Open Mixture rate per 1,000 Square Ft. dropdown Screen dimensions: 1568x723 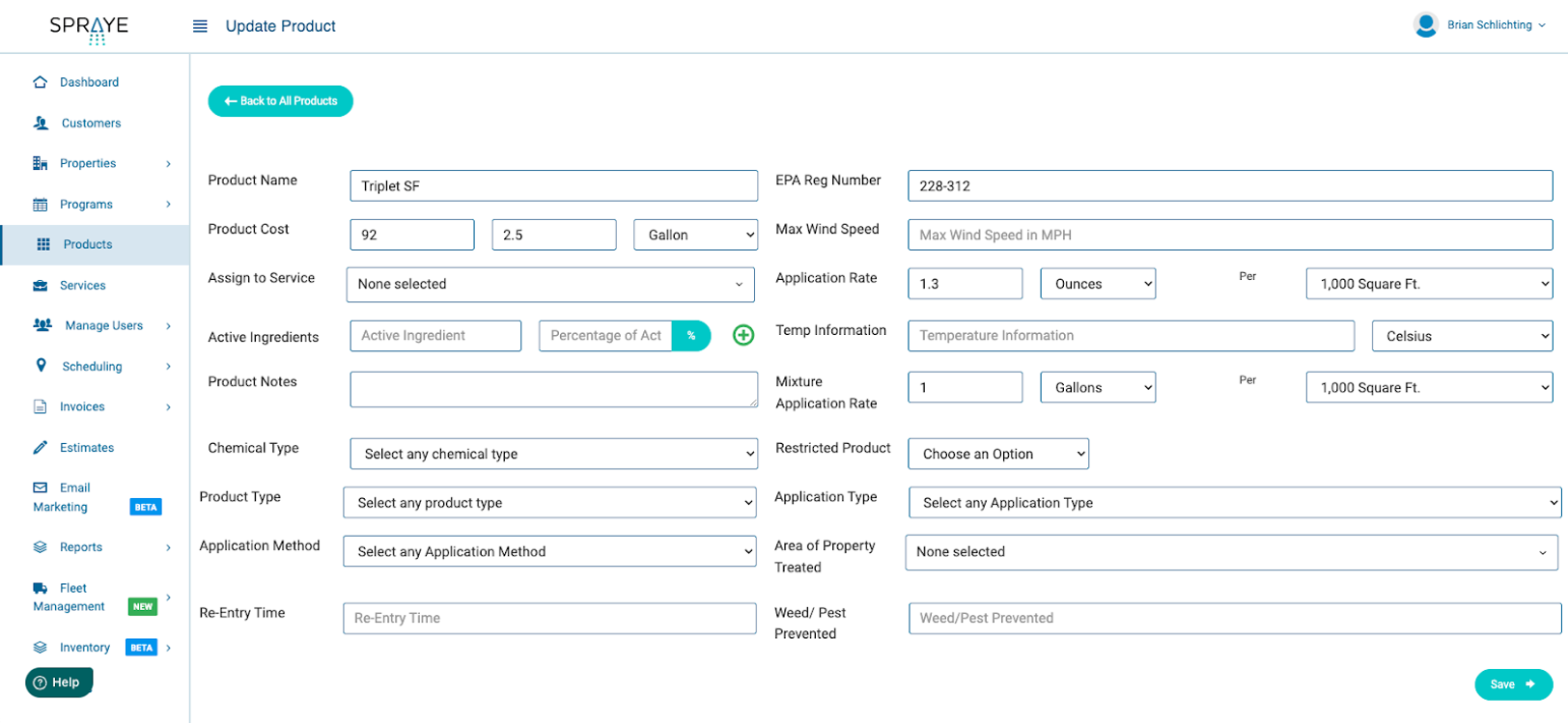pyautogui.click(x=1429, y=387)
